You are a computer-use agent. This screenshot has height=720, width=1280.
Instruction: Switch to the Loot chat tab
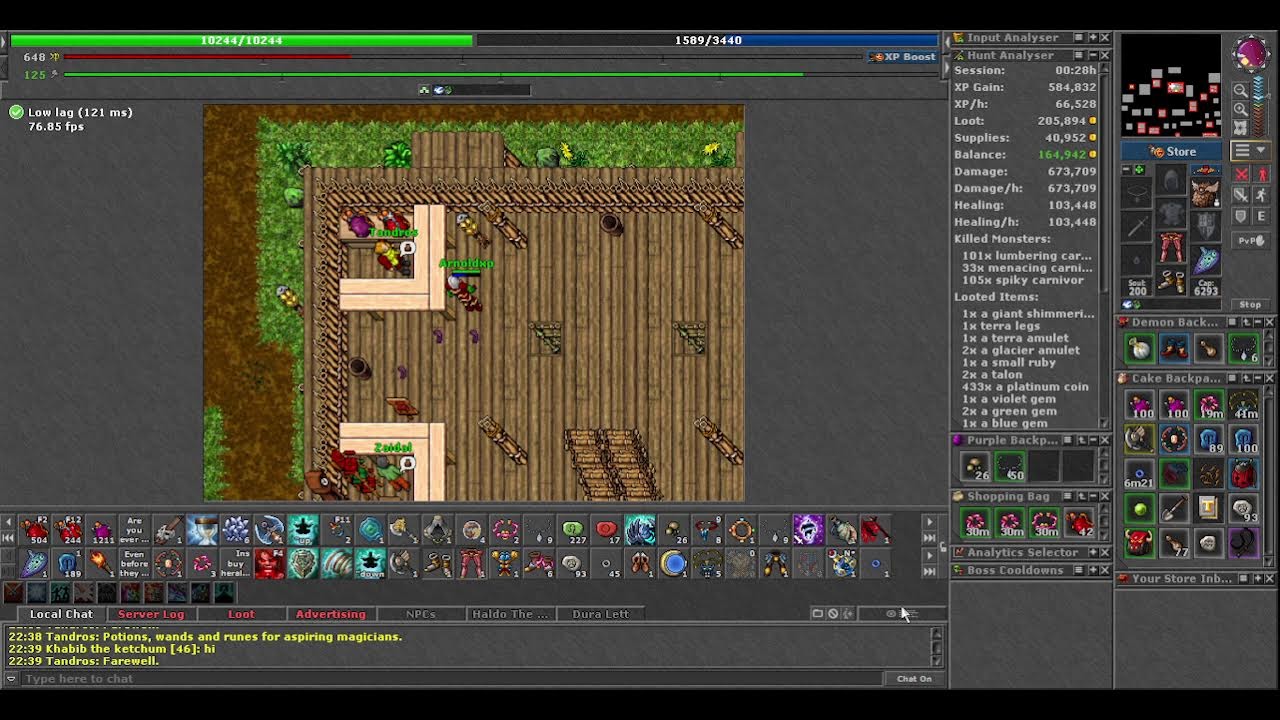[241, 614]
